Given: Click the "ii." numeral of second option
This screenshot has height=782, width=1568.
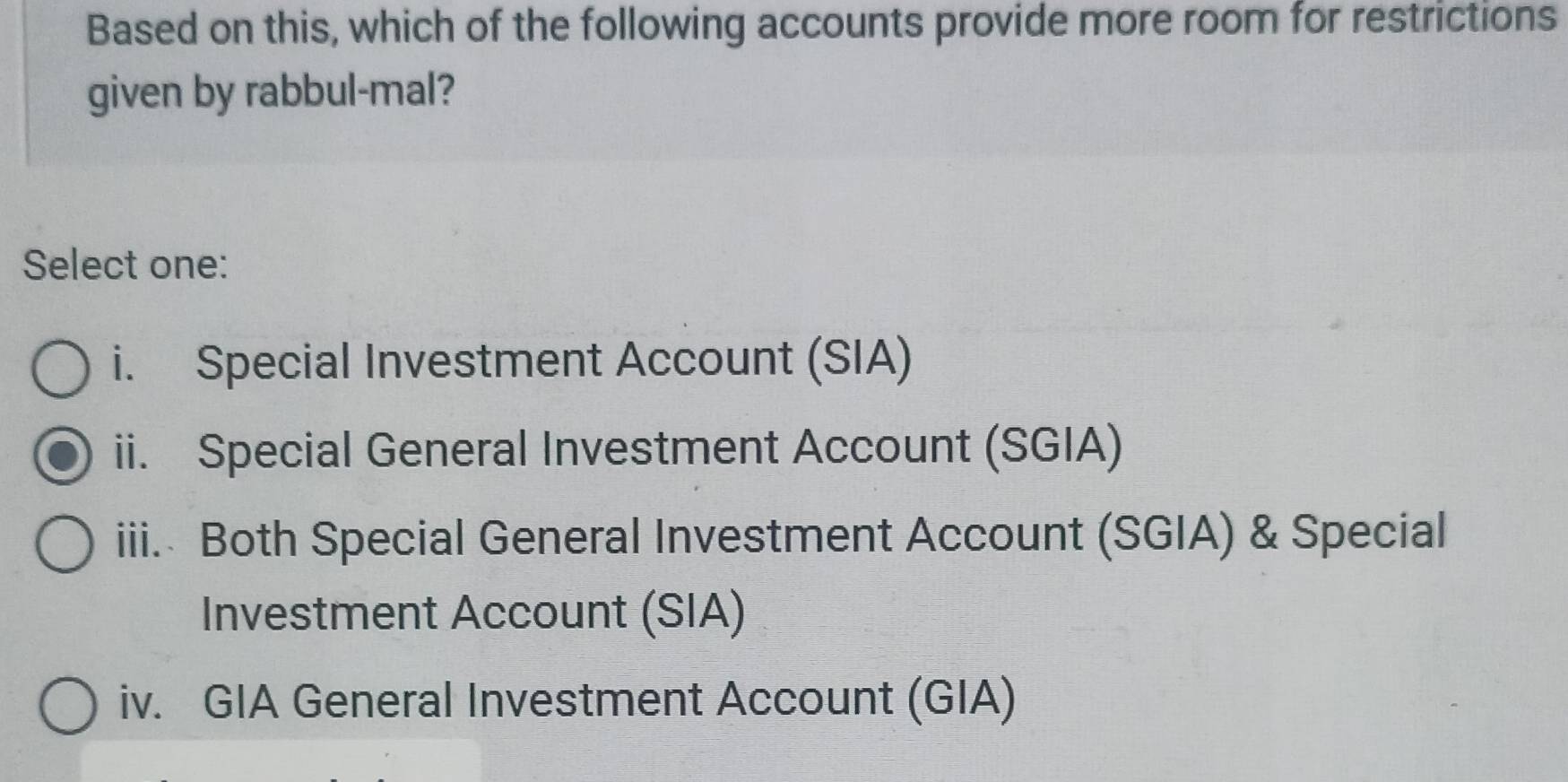Looking at the screenshot, I should (130, 452).
